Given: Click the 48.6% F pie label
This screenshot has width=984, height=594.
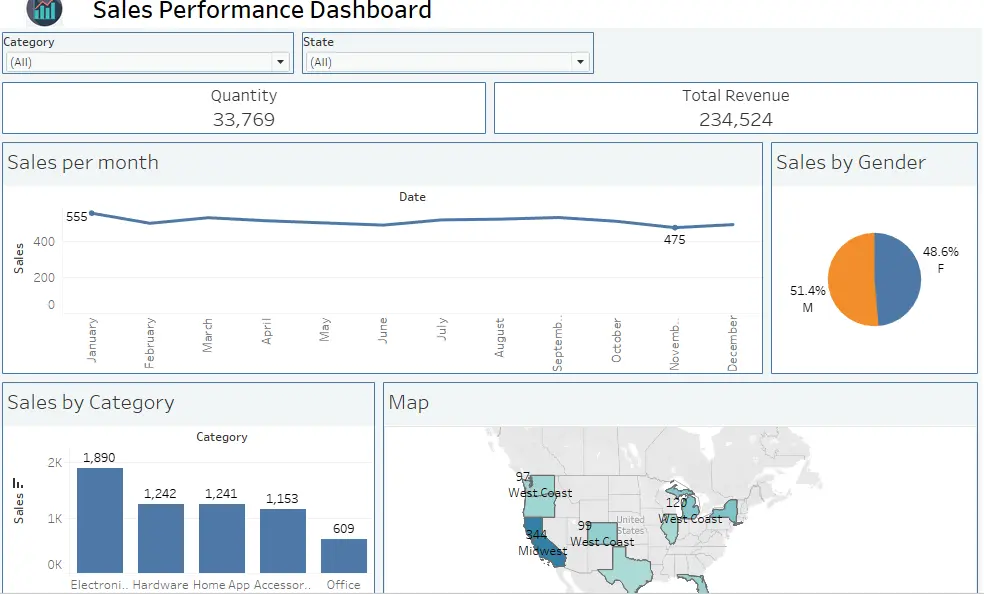Looking at the screenshot, I should pyautogui.click(x=941, y=260).
